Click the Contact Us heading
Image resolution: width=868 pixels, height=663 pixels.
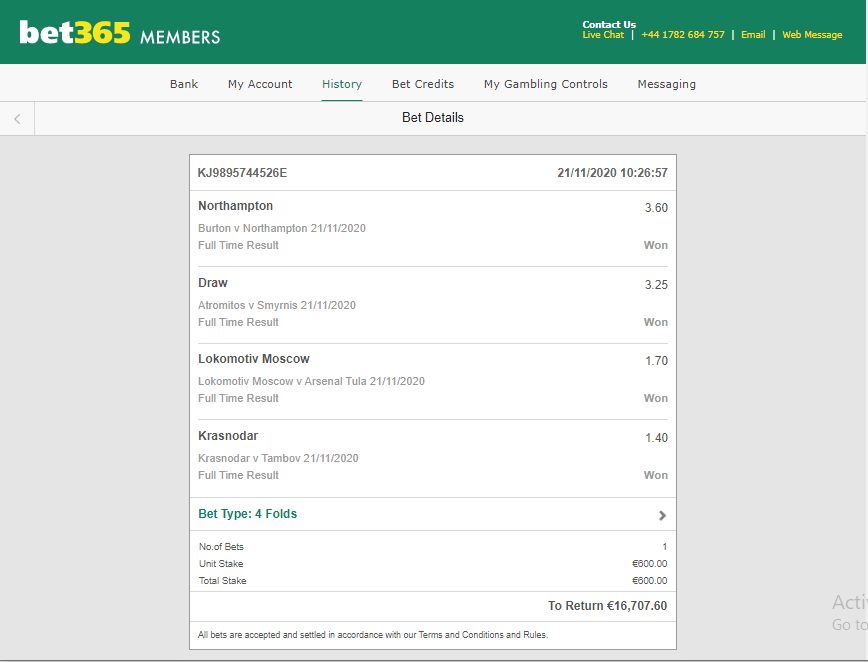609,25
